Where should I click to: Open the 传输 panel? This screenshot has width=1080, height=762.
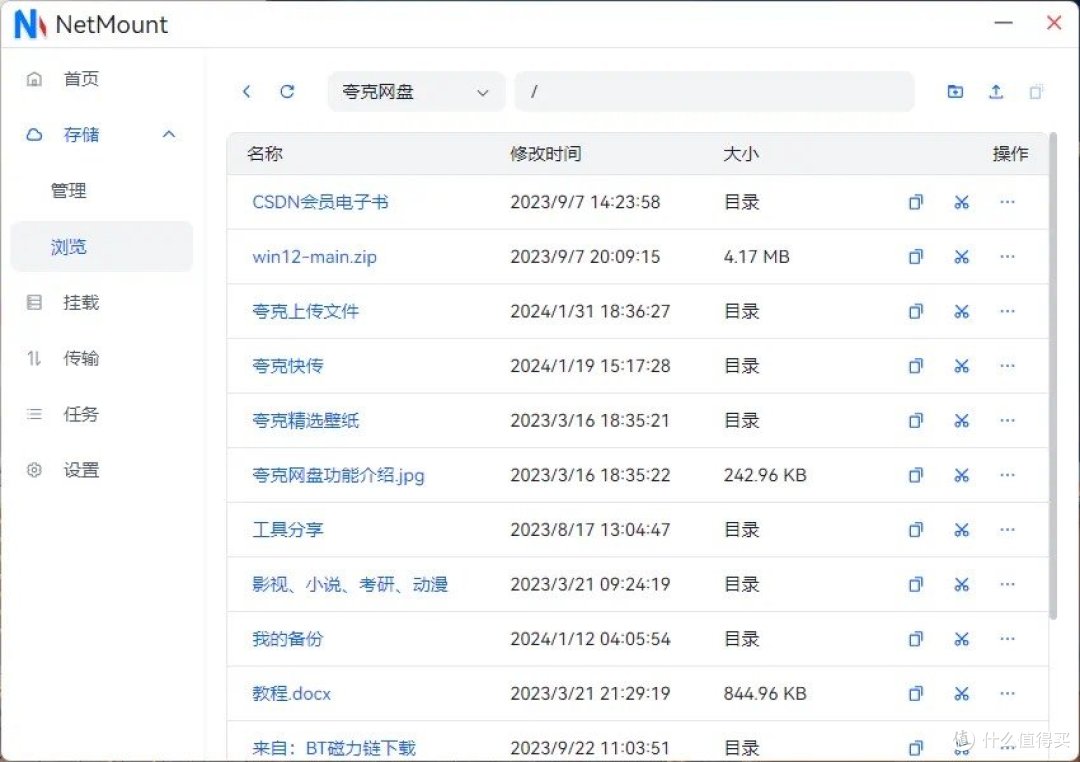coord(80,358)
